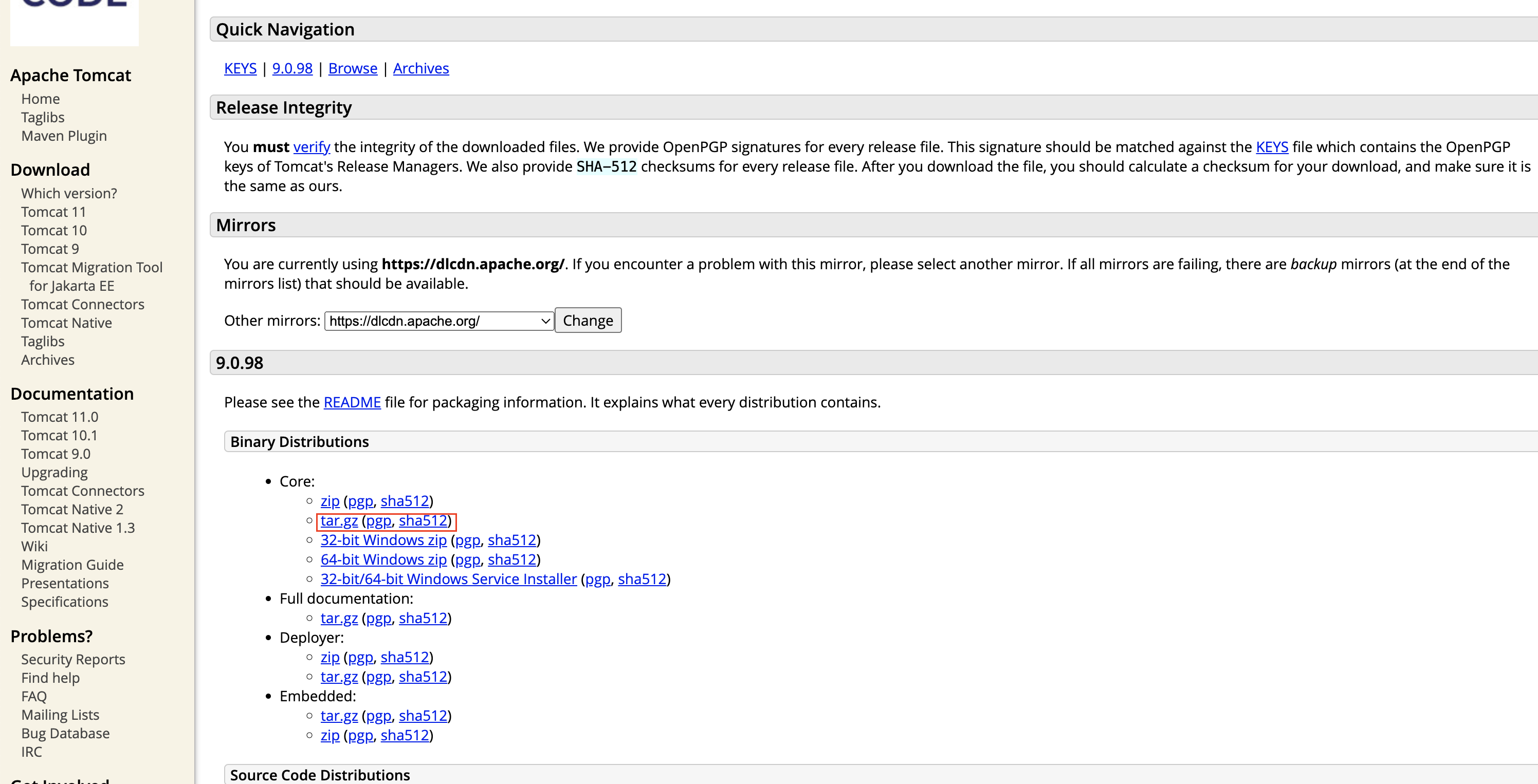The width and height of the screenshot is (1538, 784).
Task: Open Bug Database sidebar link
Action: (65, 733)
